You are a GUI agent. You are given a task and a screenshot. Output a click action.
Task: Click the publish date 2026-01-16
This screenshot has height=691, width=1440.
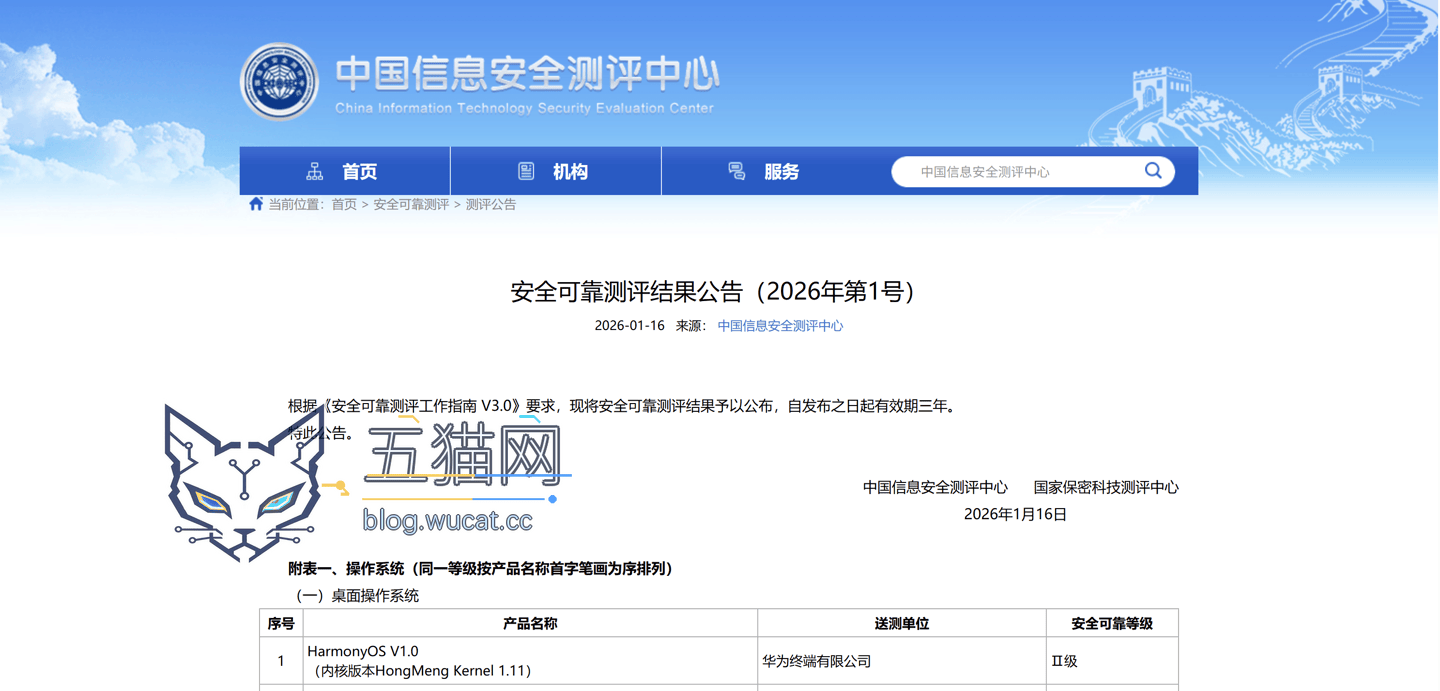click(x=629, y=326)
